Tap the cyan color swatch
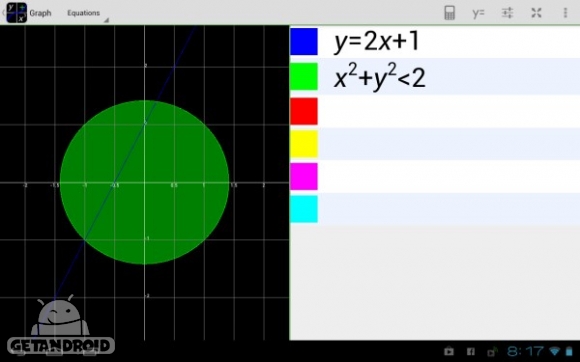The image size is (580, 362). 304,209
